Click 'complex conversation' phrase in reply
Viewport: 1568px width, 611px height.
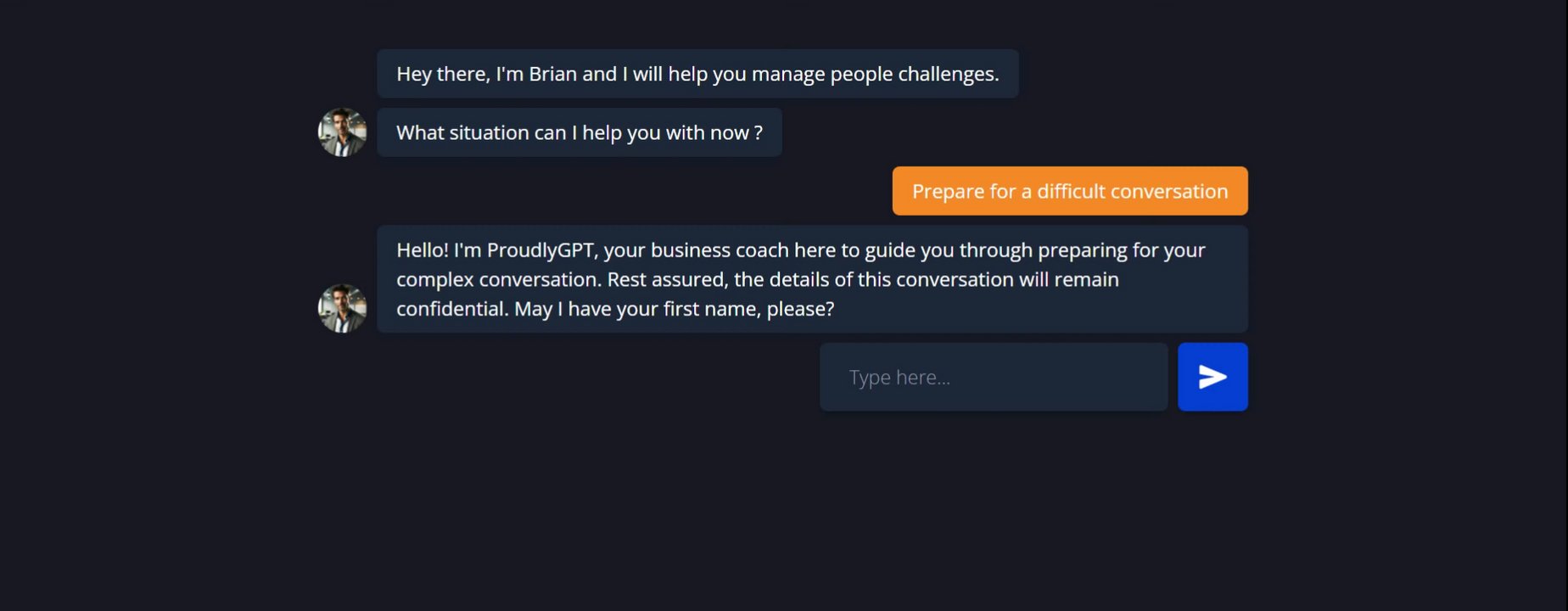[496, 279]
